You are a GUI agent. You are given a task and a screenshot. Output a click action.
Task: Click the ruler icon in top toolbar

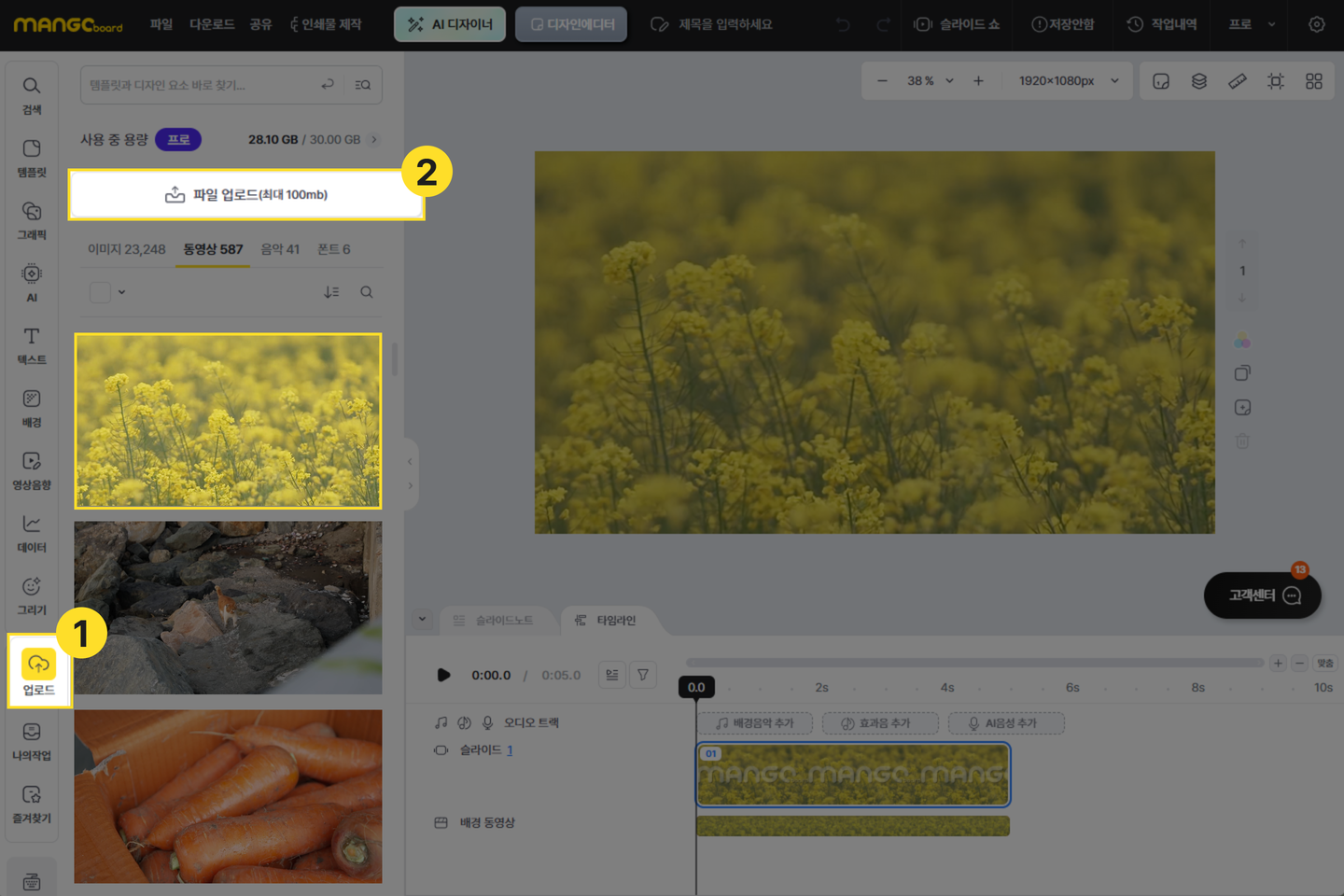[x=1238, y=81]
